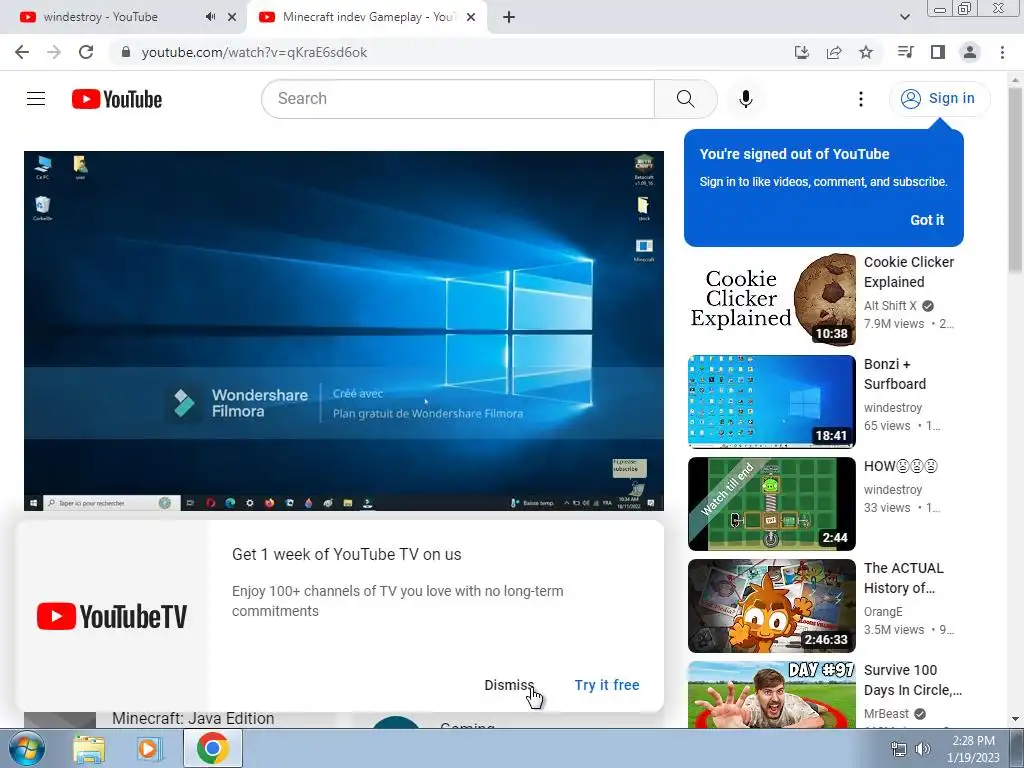Open the Alt Shift X channel name
This screenshot has height=768, width=1024.
click(x=890, y=306)
